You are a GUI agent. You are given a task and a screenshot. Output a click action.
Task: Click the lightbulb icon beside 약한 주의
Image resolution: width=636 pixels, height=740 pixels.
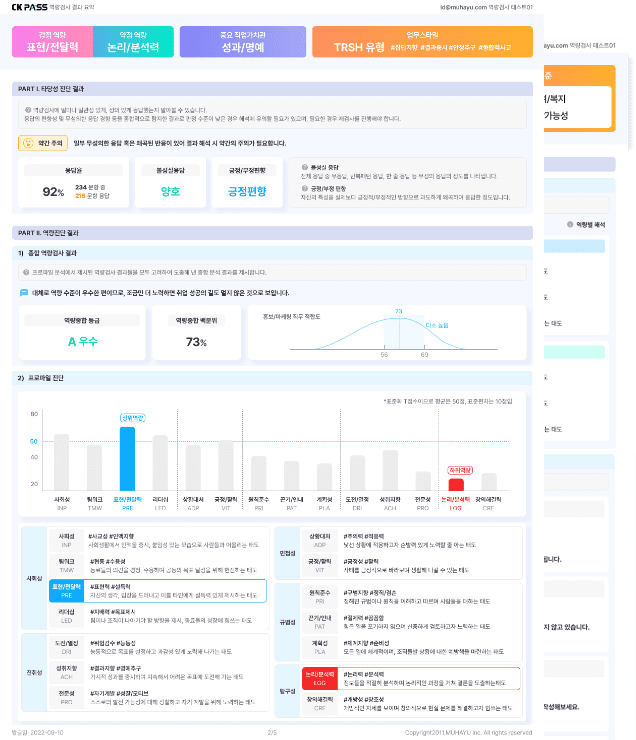pos(27,143)
